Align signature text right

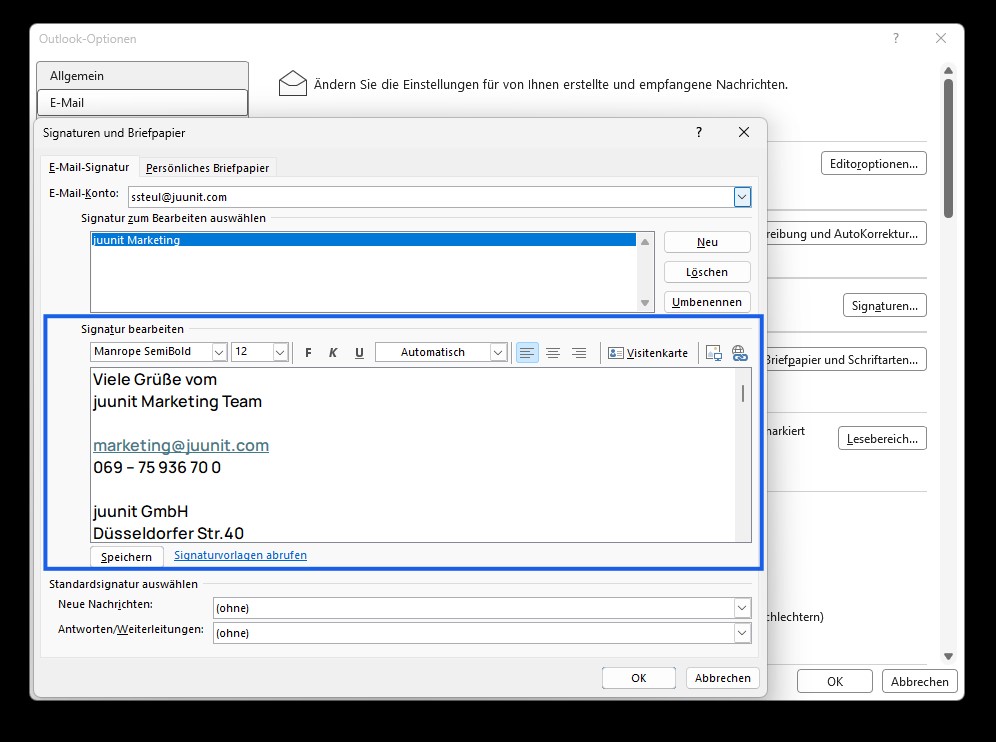579,353
